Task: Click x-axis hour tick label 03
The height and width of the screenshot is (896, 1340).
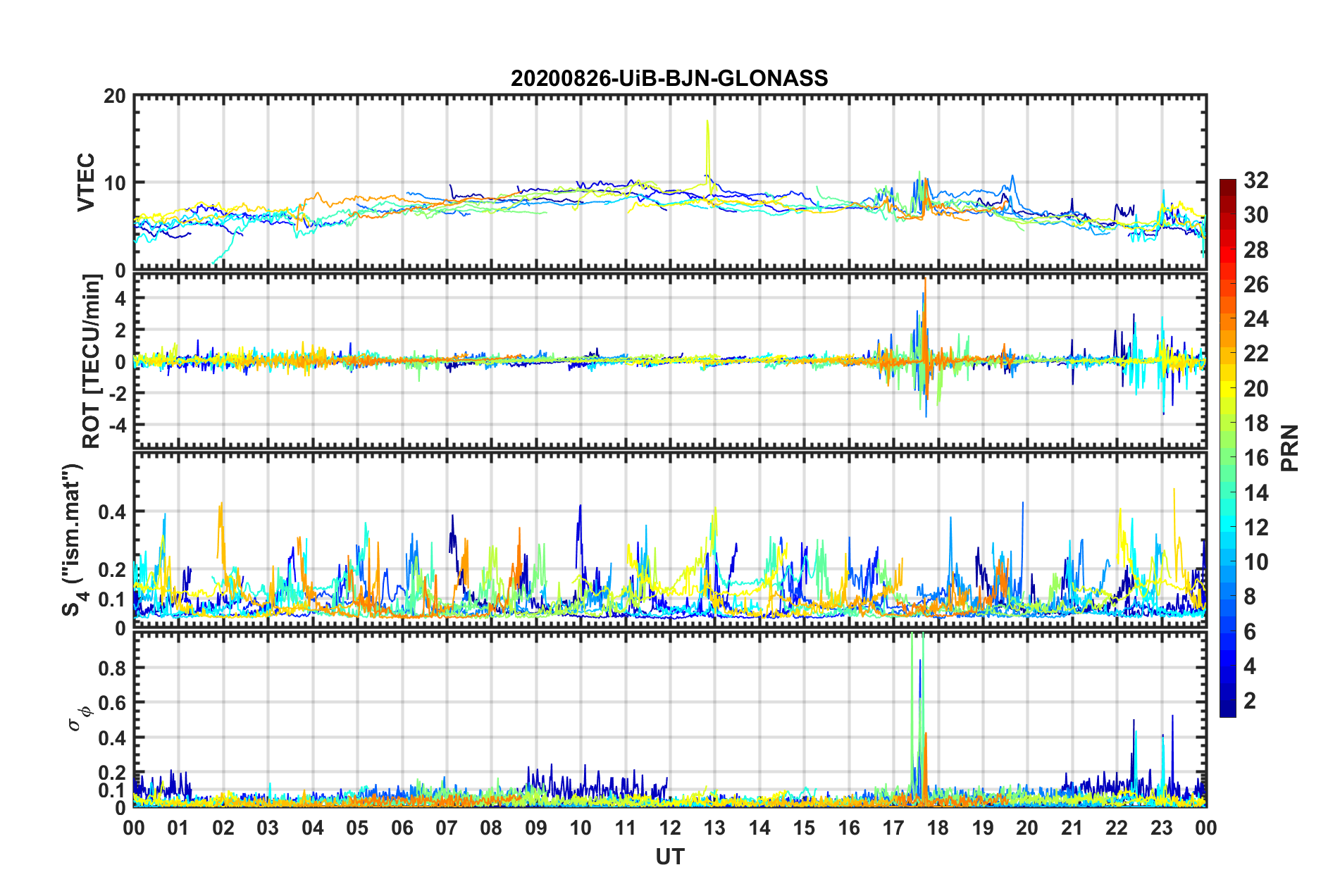Action: click(x=268, y=828)
